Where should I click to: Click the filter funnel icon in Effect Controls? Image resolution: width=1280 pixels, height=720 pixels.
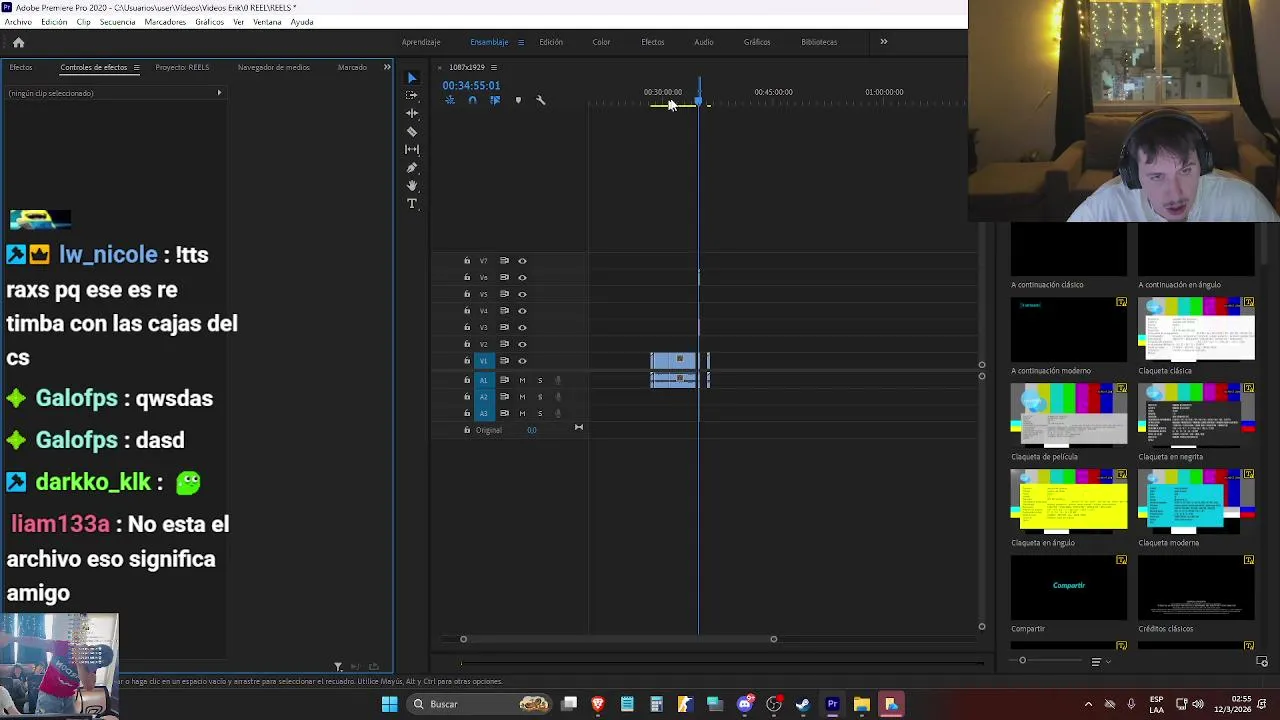(338, 666)
